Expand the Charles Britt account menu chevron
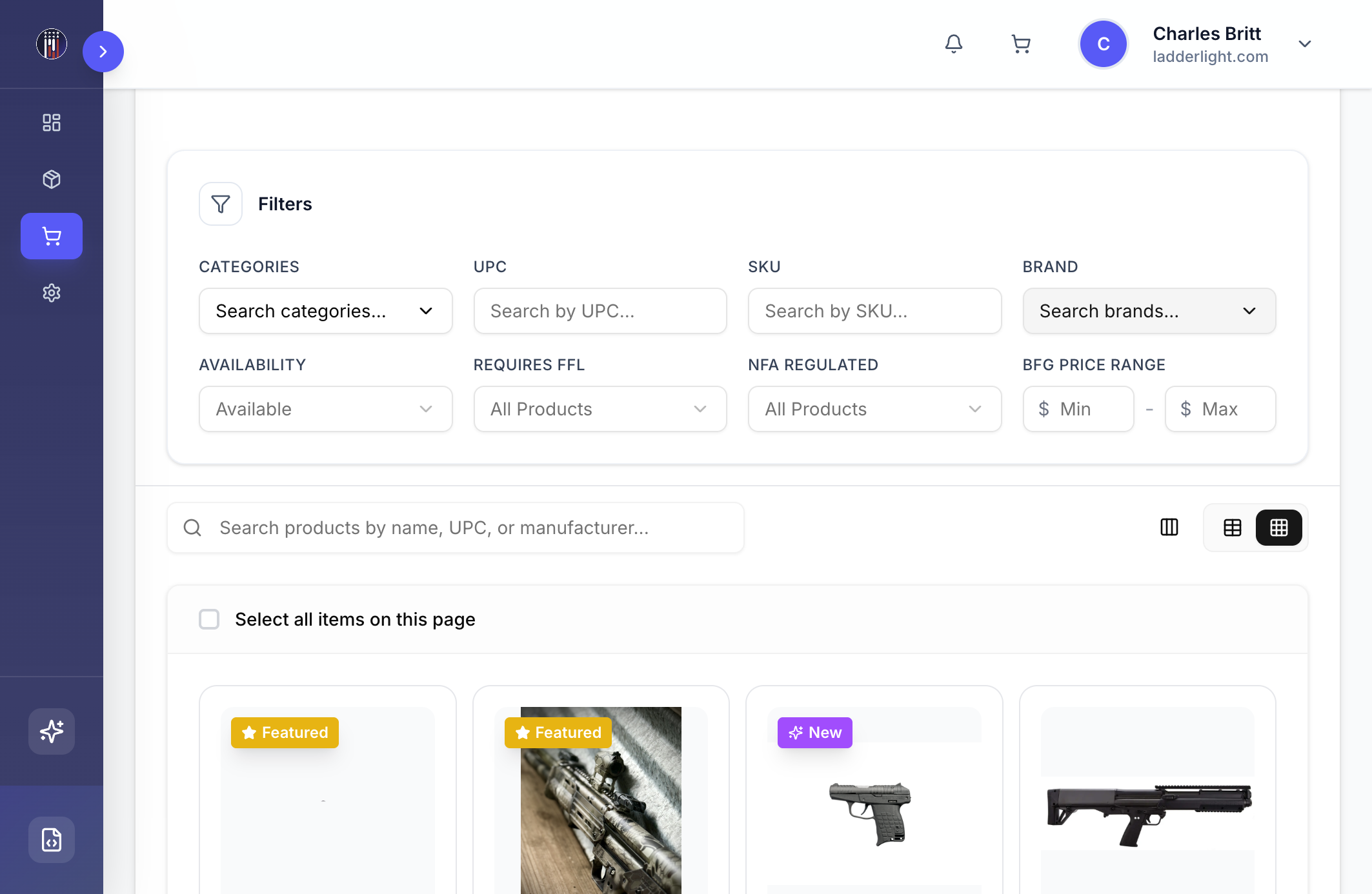Screen dimensions: 1372x894 coord(1305,44)
